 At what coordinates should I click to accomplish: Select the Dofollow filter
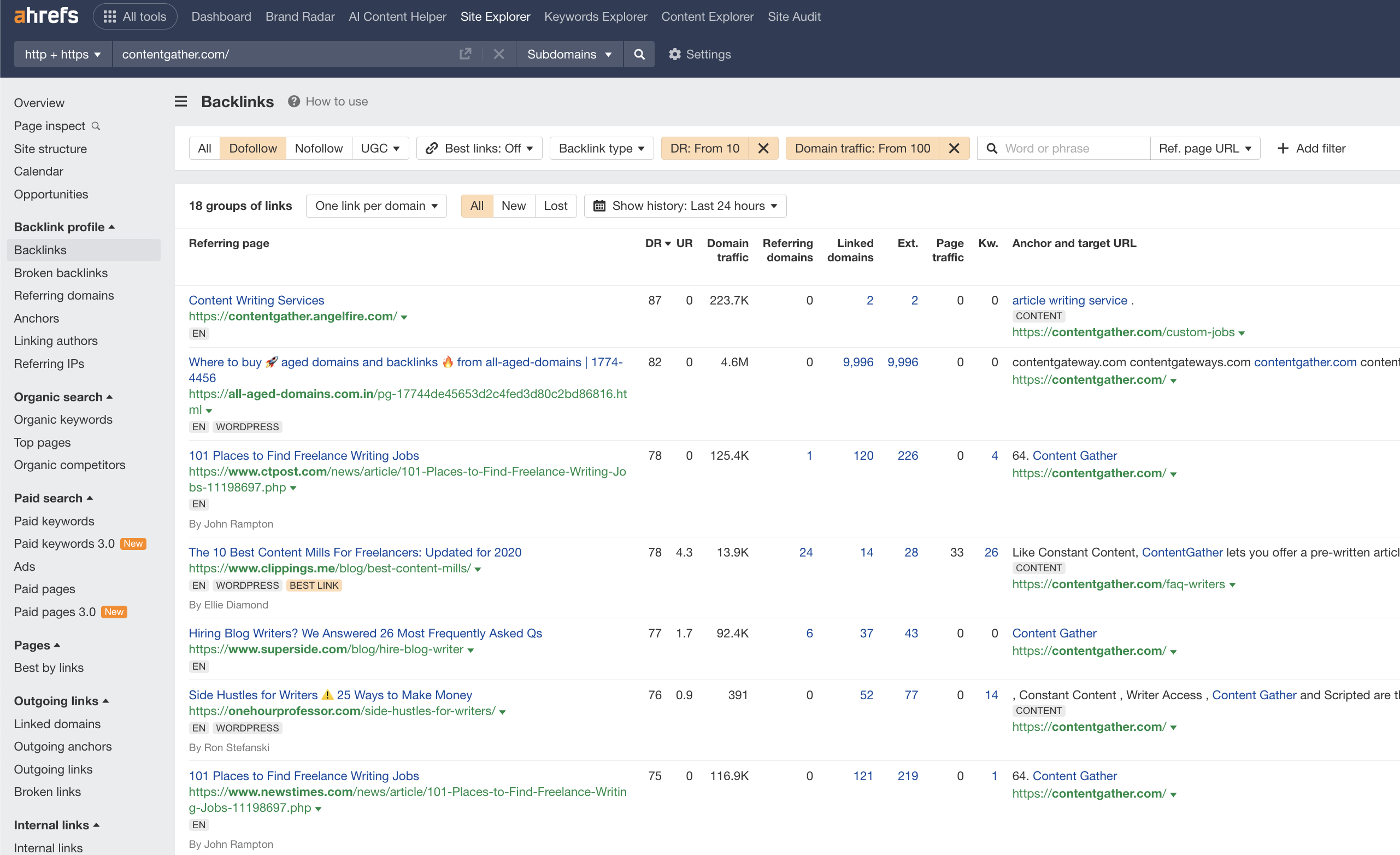coord(253,148)
